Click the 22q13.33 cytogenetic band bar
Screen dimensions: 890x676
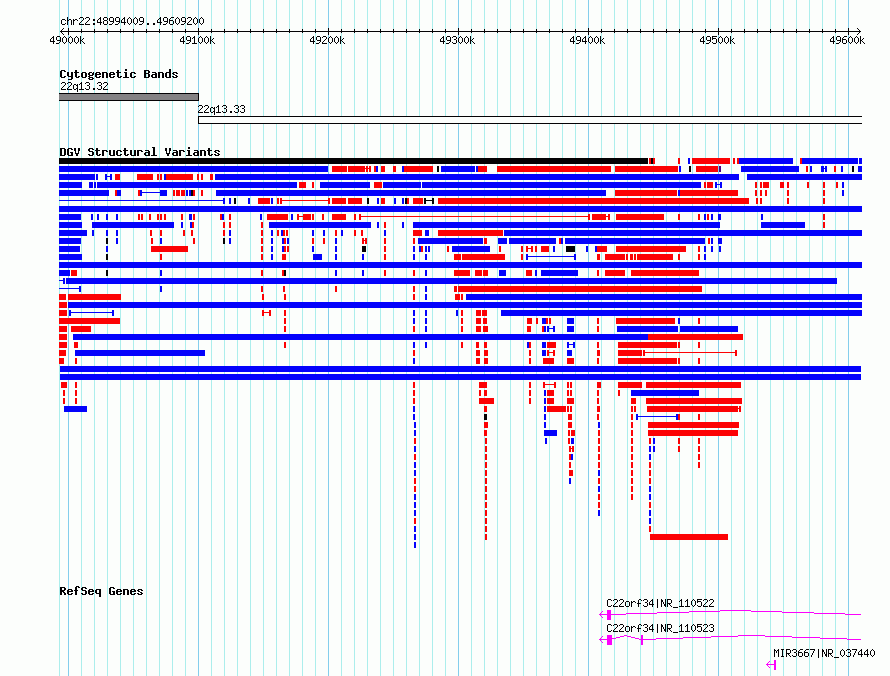[530, 120]
